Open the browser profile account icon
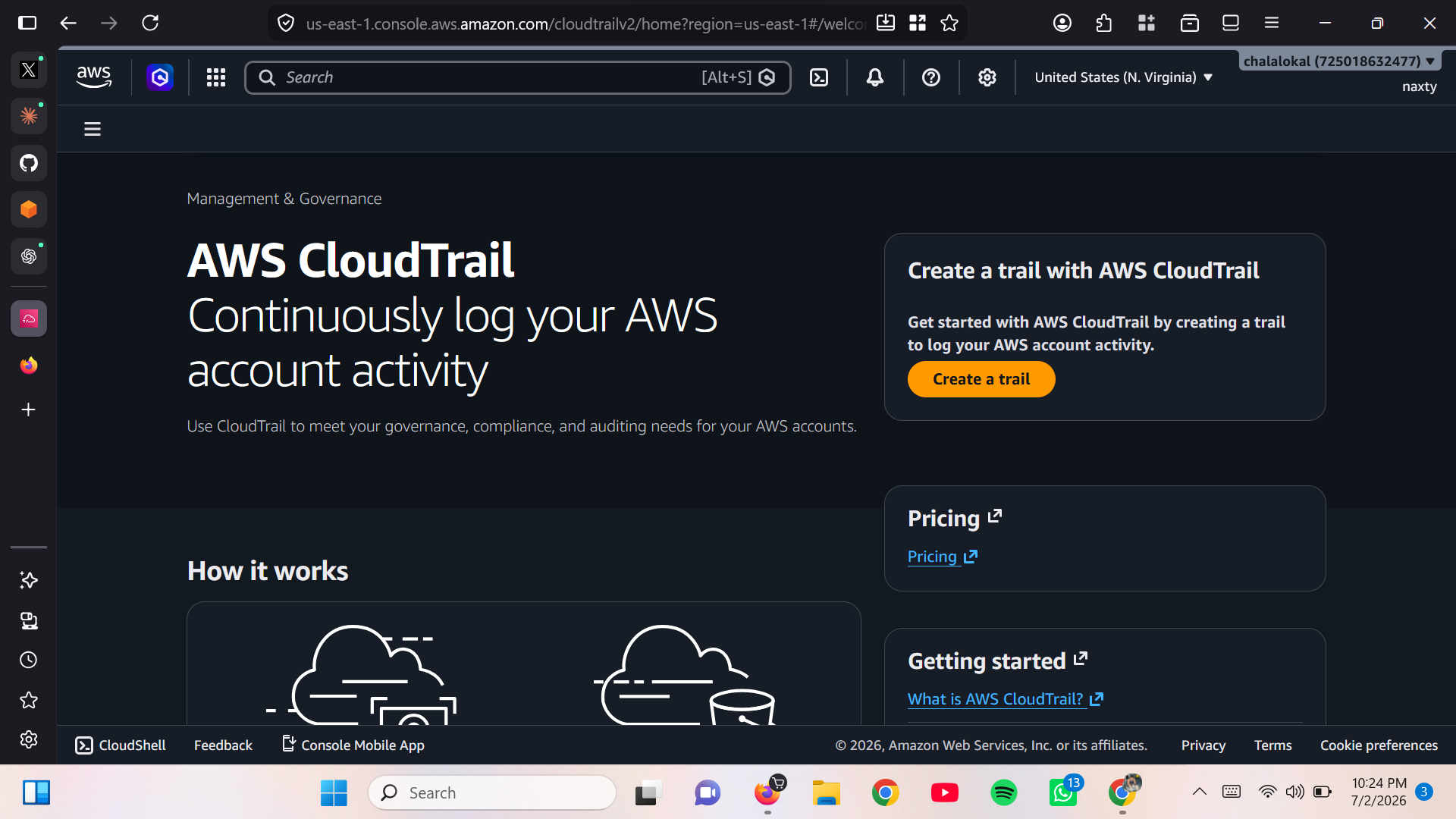Screen dimensions: 1456x819 coord(1062,24)
